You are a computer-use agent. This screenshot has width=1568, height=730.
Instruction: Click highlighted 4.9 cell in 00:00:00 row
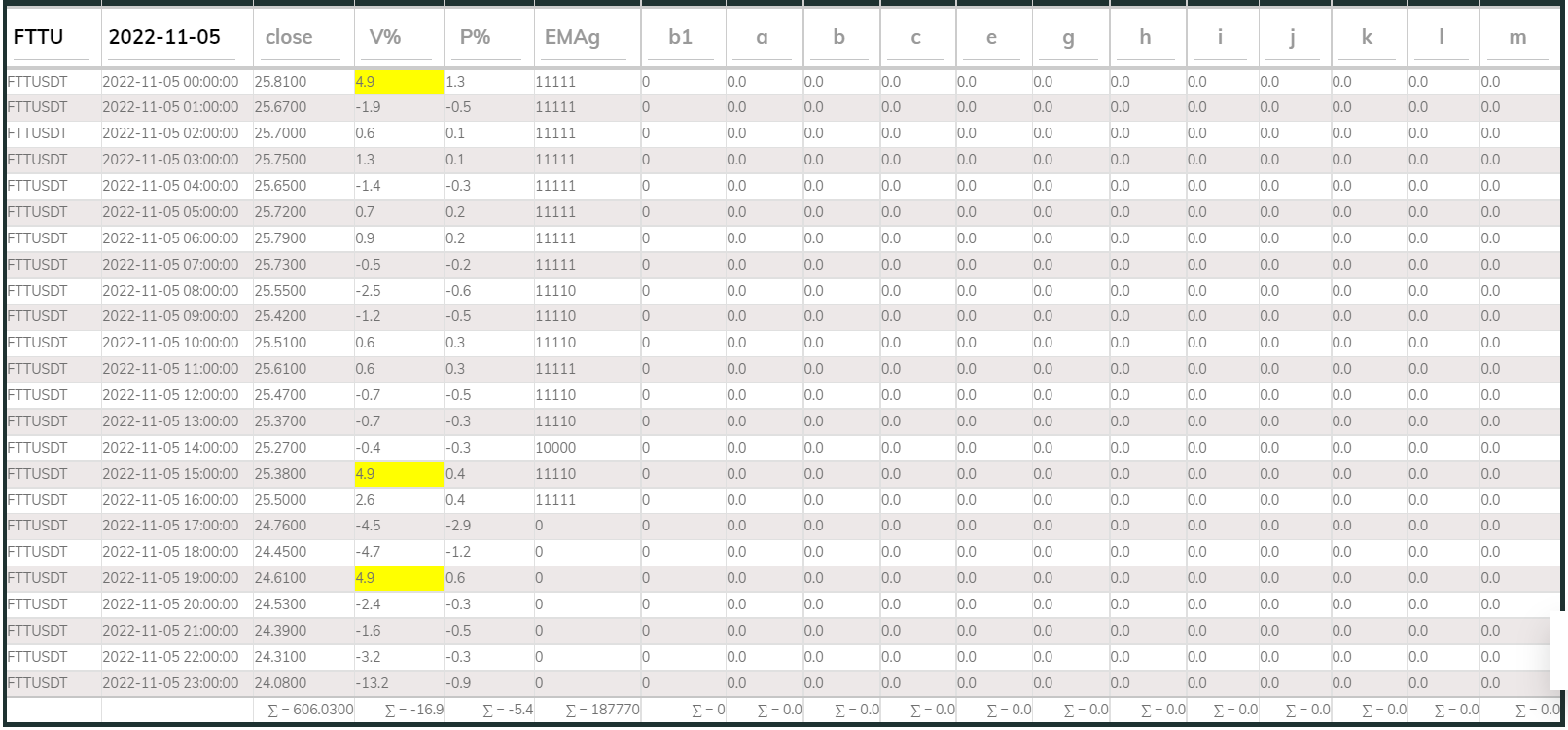(399, 82)
